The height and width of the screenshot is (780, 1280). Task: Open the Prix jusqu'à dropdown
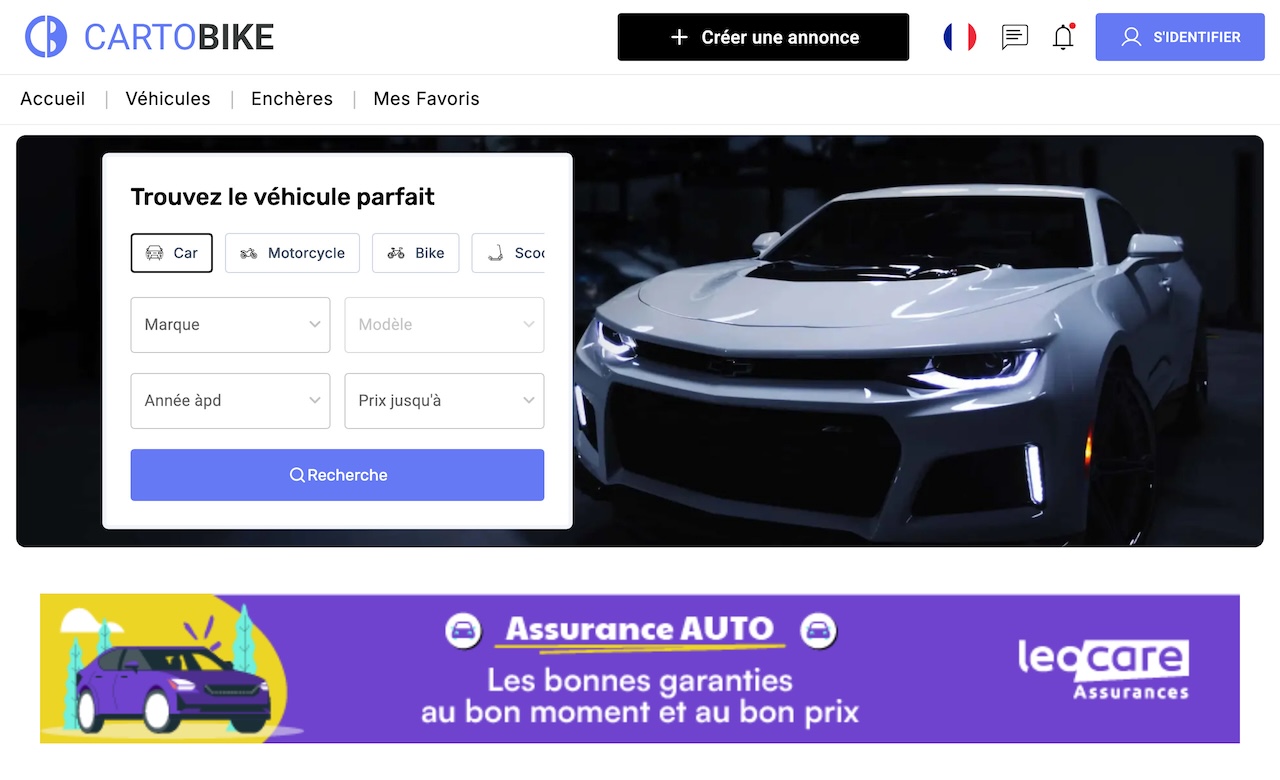[444, 401]
